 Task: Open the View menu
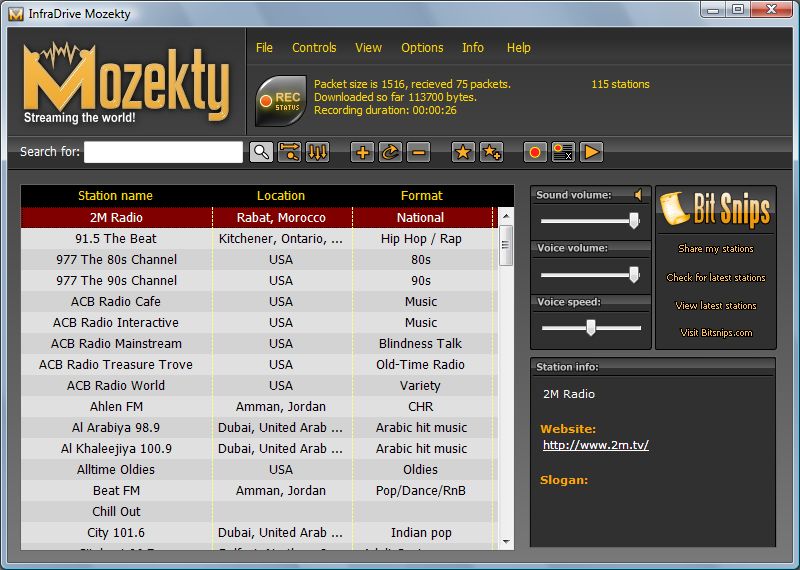368,47
